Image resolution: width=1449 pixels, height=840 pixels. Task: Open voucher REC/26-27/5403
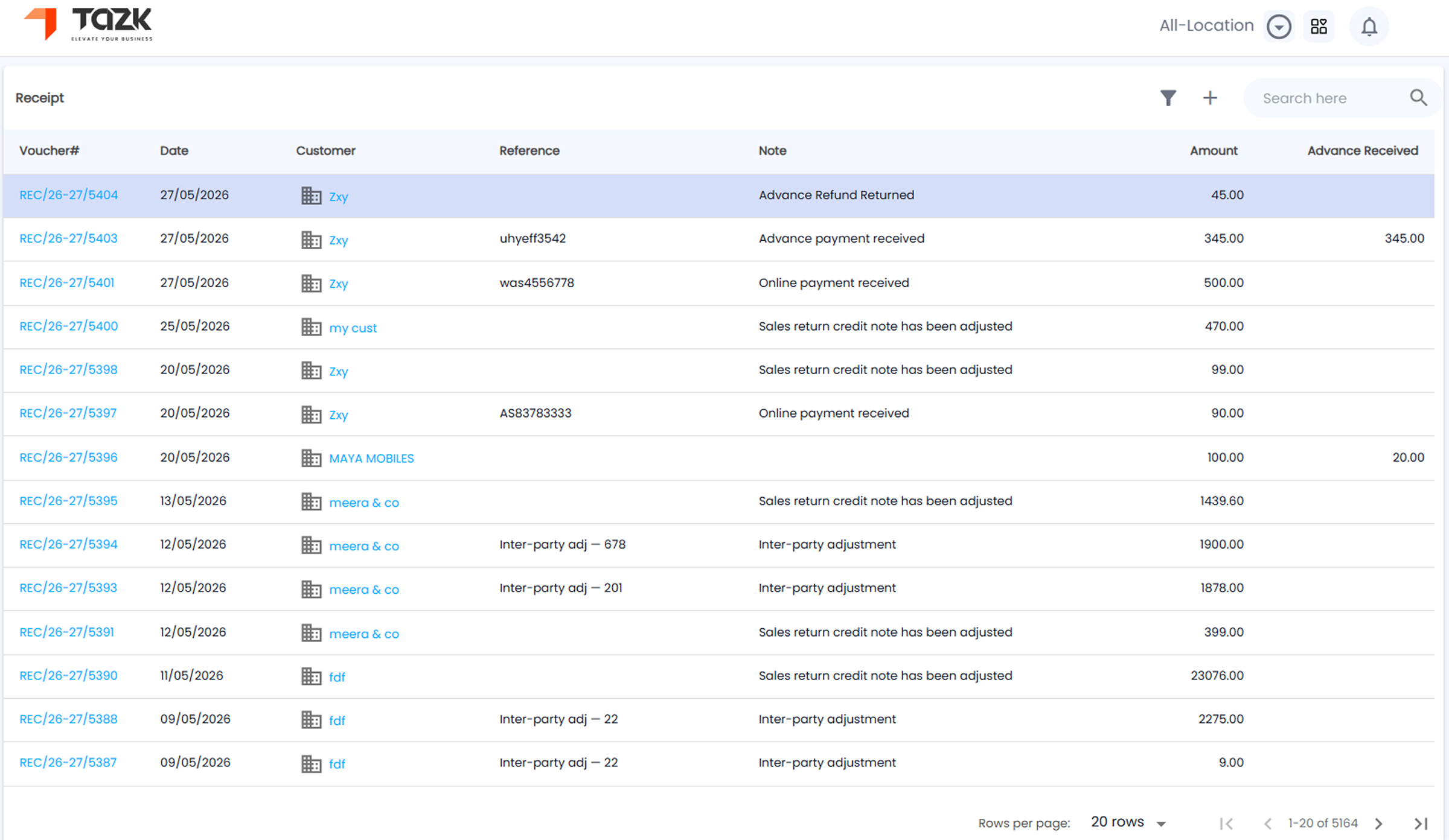pyautogui.click(x=68, y=238)
